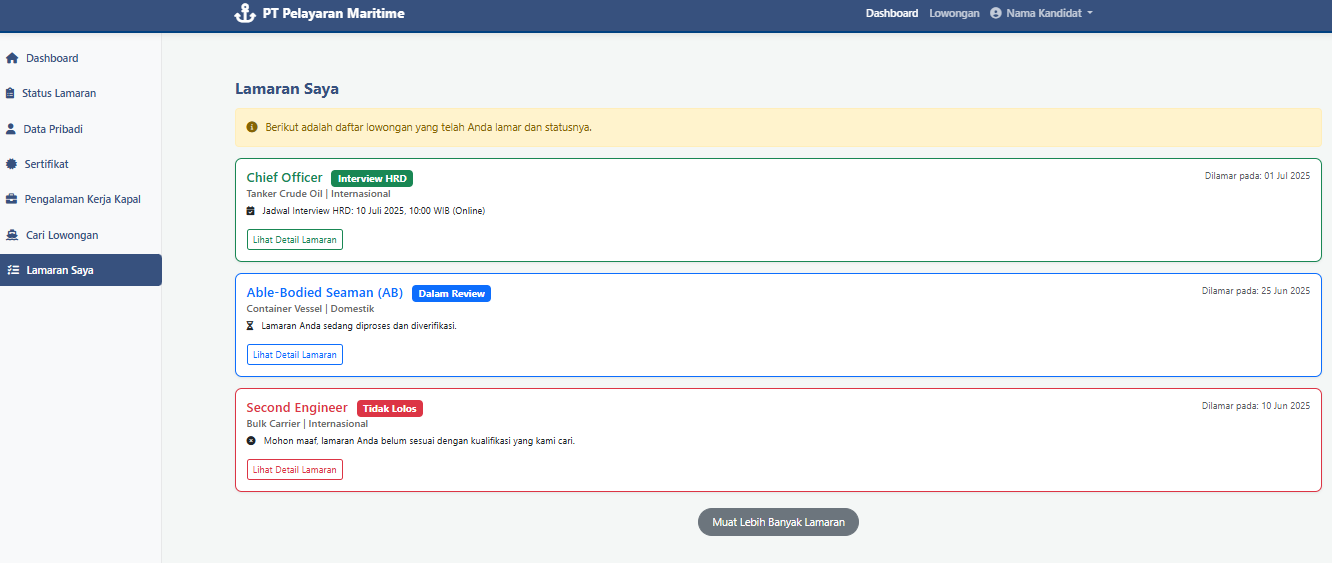Click the home icon beside Dashboard
This screenshot has width=1332, height=563.
(x=12, y=58)
